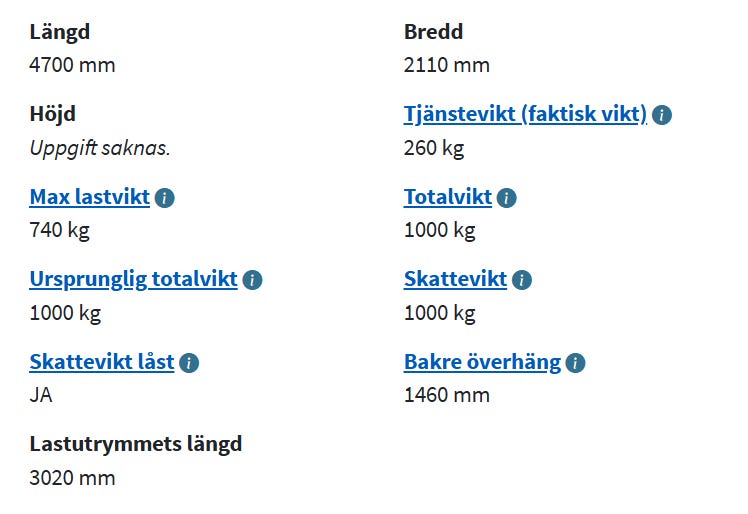Viewport: 748px width, 514px height.
Task: Open the Bakre överhäng link
Action: pyautogui.click(x=482, y=362)
